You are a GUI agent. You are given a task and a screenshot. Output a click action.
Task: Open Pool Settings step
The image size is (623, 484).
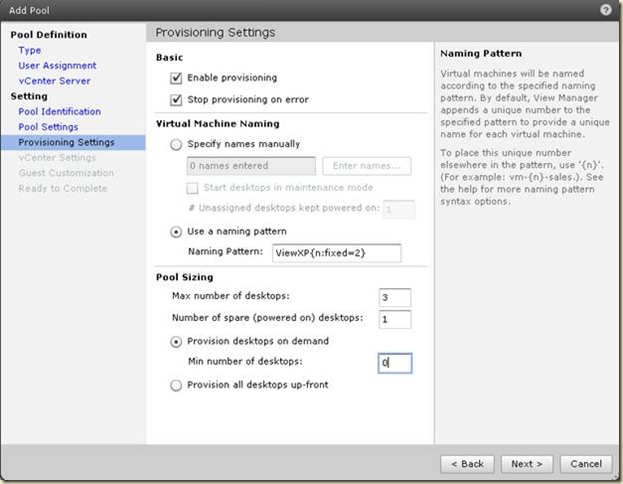pos(48,127)
